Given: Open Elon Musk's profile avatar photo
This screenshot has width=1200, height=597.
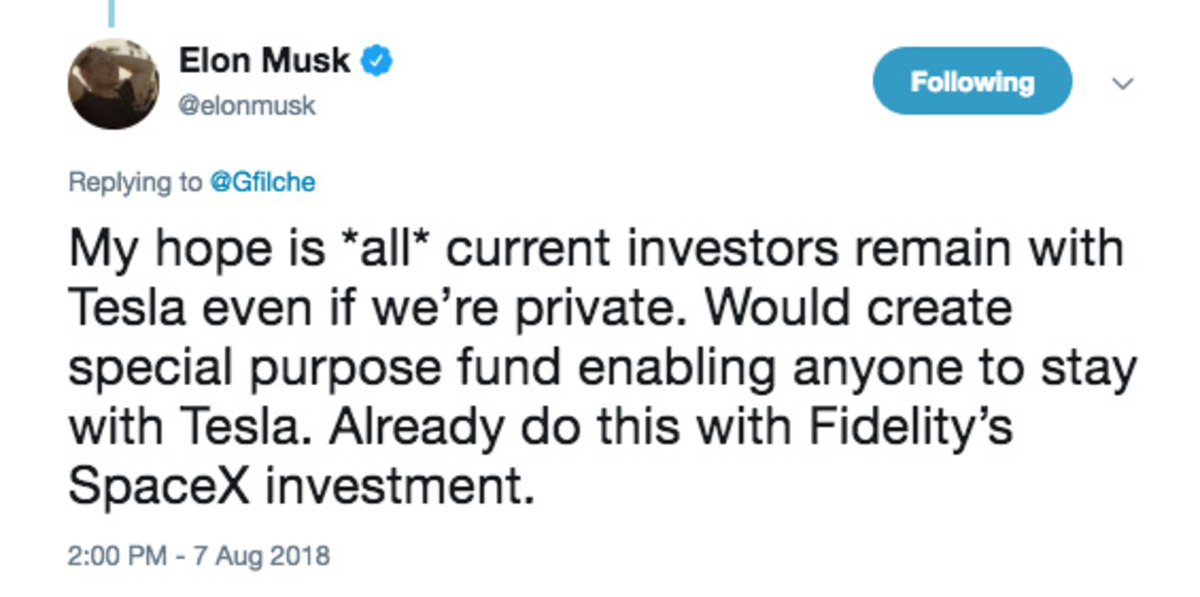Looking at the screenshot, I should click(x=112, y=84).
